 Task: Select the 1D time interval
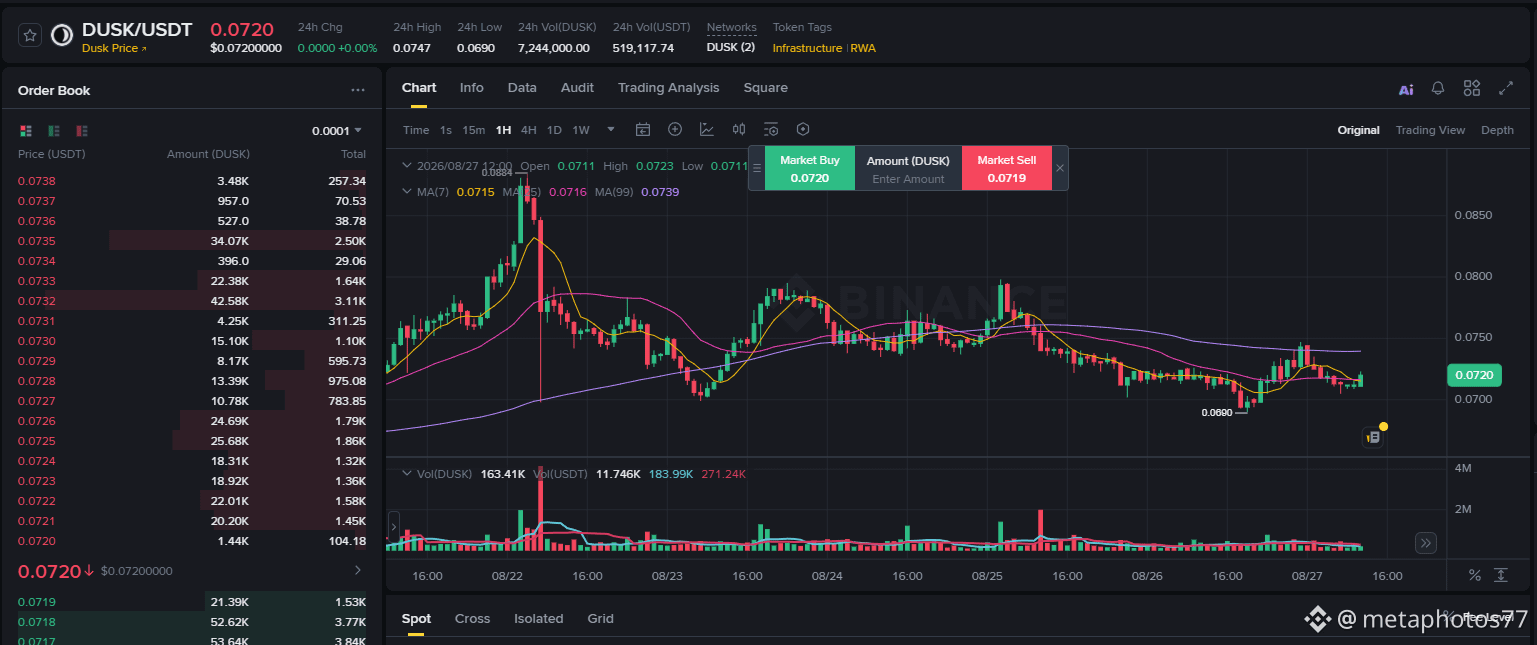(554, 130)
